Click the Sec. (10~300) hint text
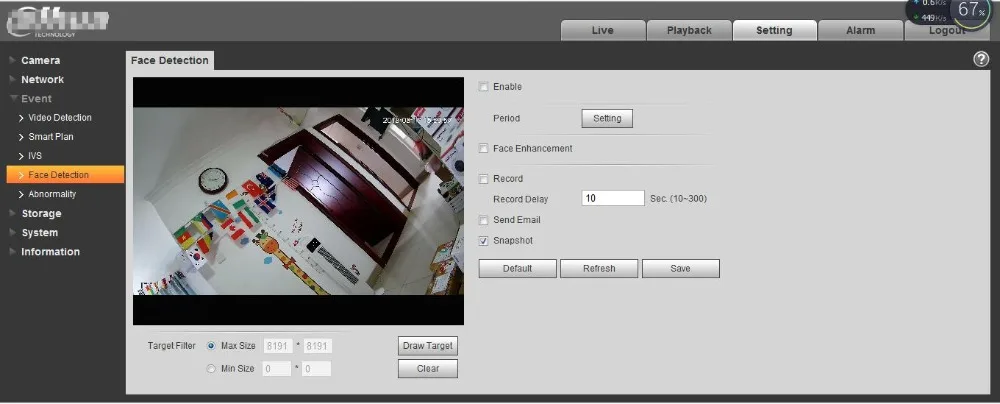 click(x=679, y=199)
